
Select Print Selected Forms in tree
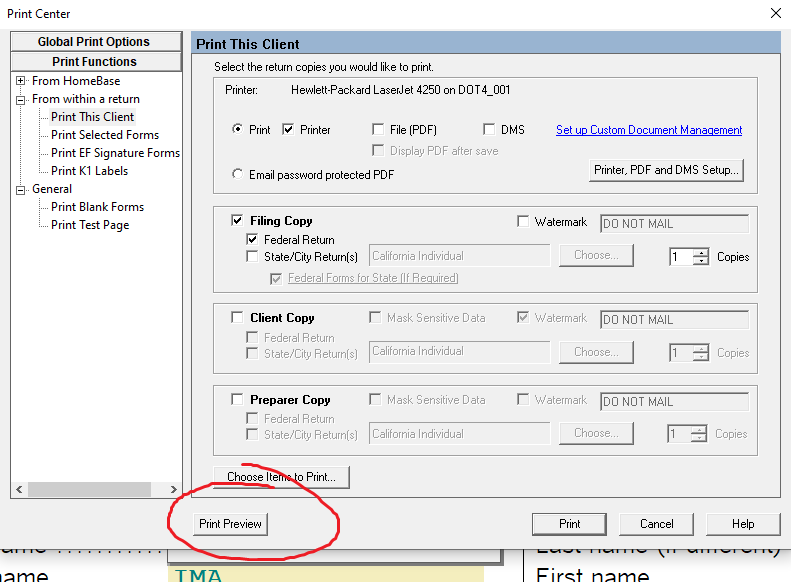[105, 135]
